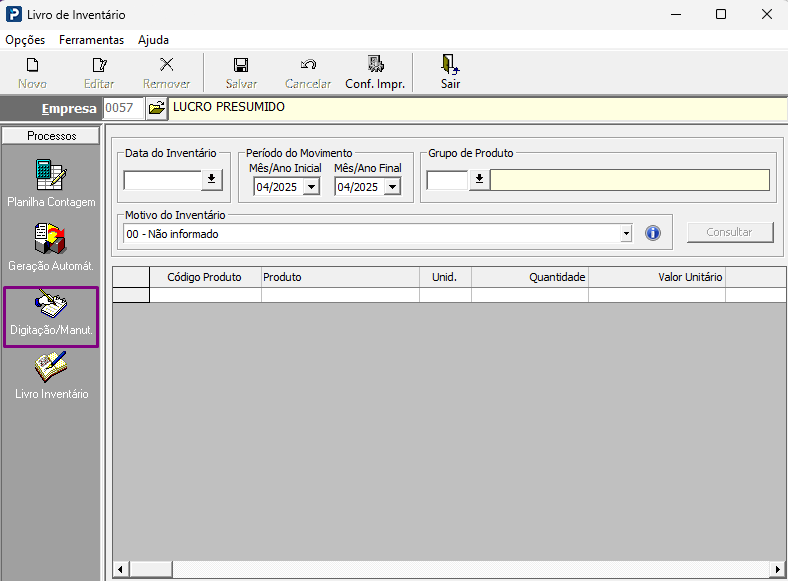Click the Salvar floppy disk icon
Viewport: 788px width, 581px height.
[241, 65]
